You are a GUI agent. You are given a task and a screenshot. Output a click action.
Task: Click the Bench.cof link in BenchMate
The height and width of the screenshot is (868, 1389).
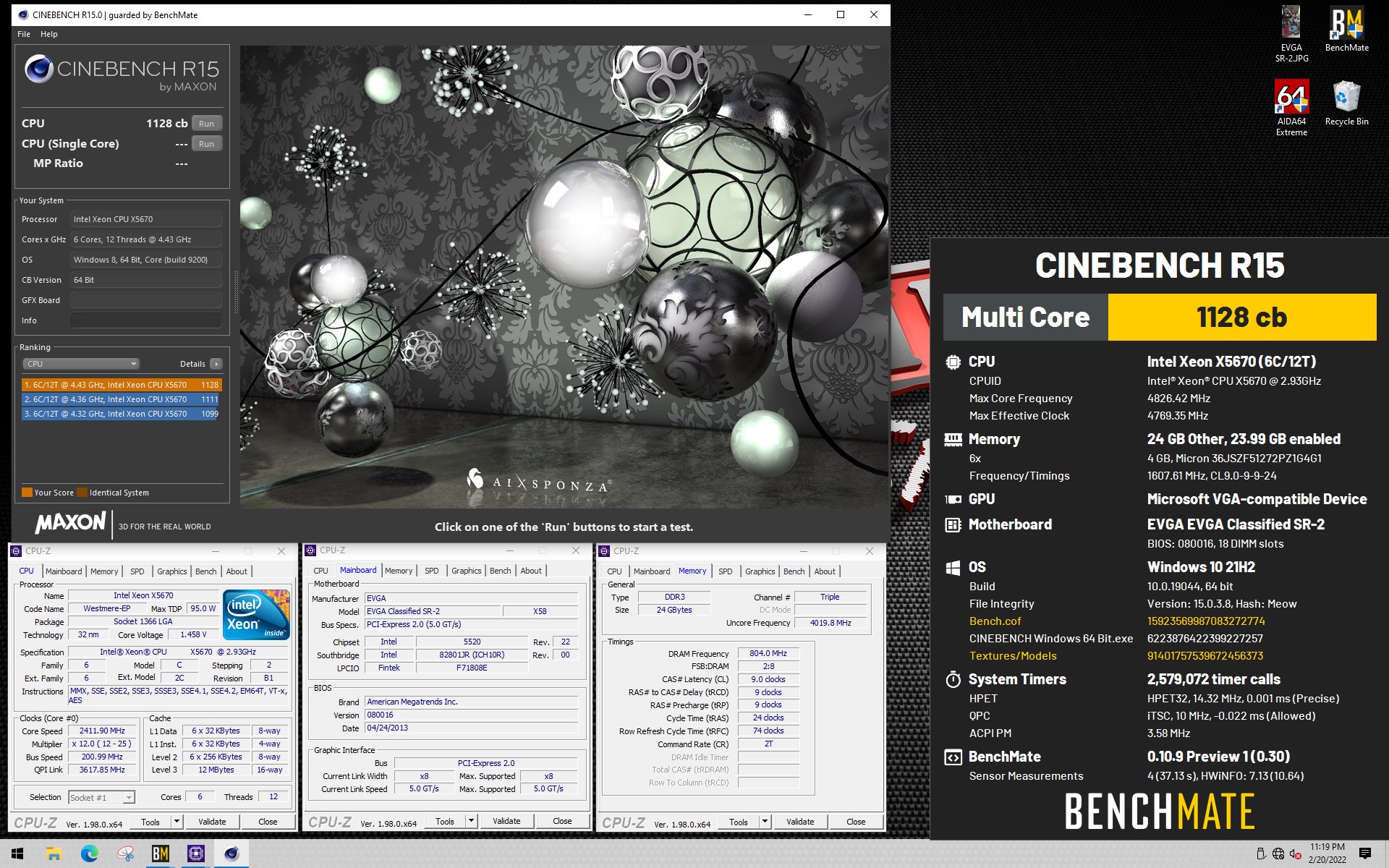[995, 621]
